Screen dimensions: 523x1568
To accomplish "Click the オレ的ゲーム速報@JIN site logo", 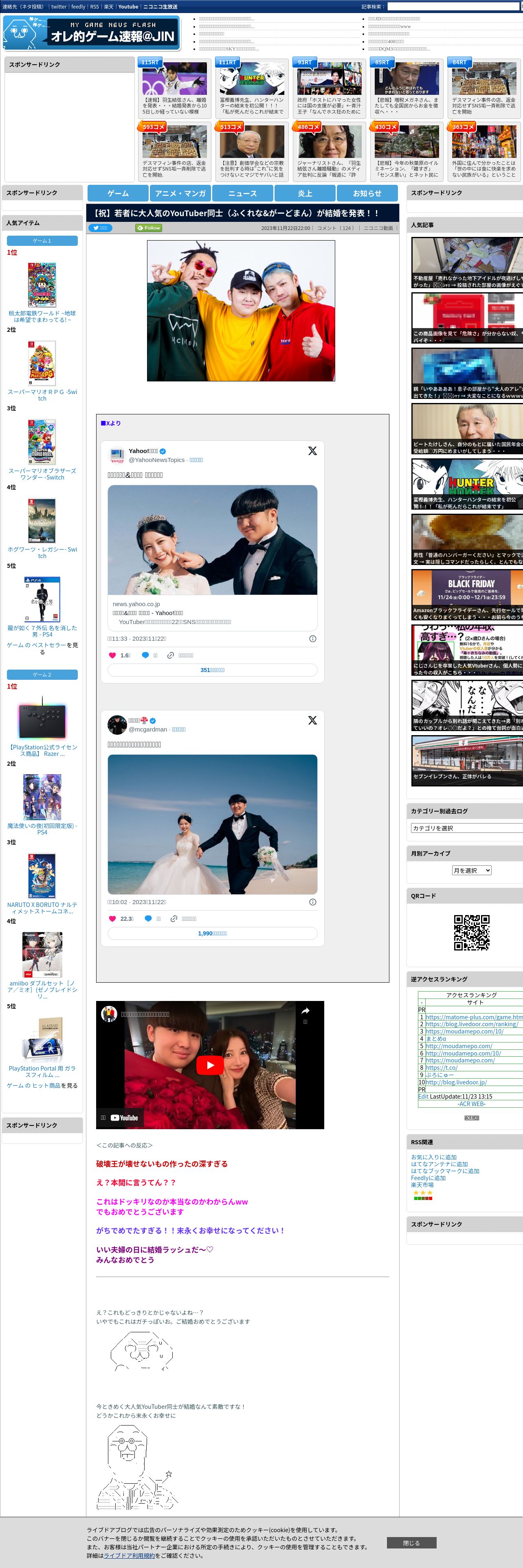I will click(x=92, y=33).
